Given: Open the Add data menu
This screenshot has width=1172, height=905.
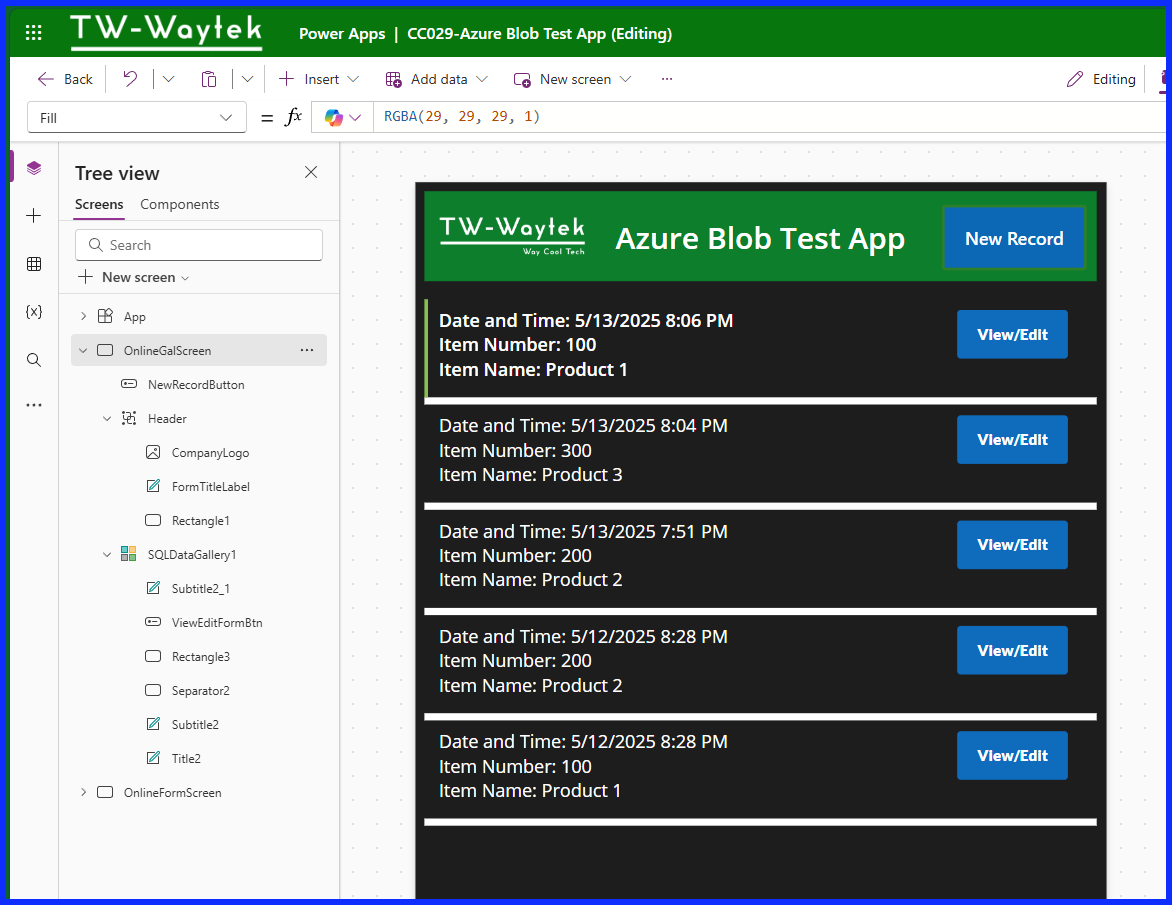Looking at the screenshot, I should click(436, 78).
